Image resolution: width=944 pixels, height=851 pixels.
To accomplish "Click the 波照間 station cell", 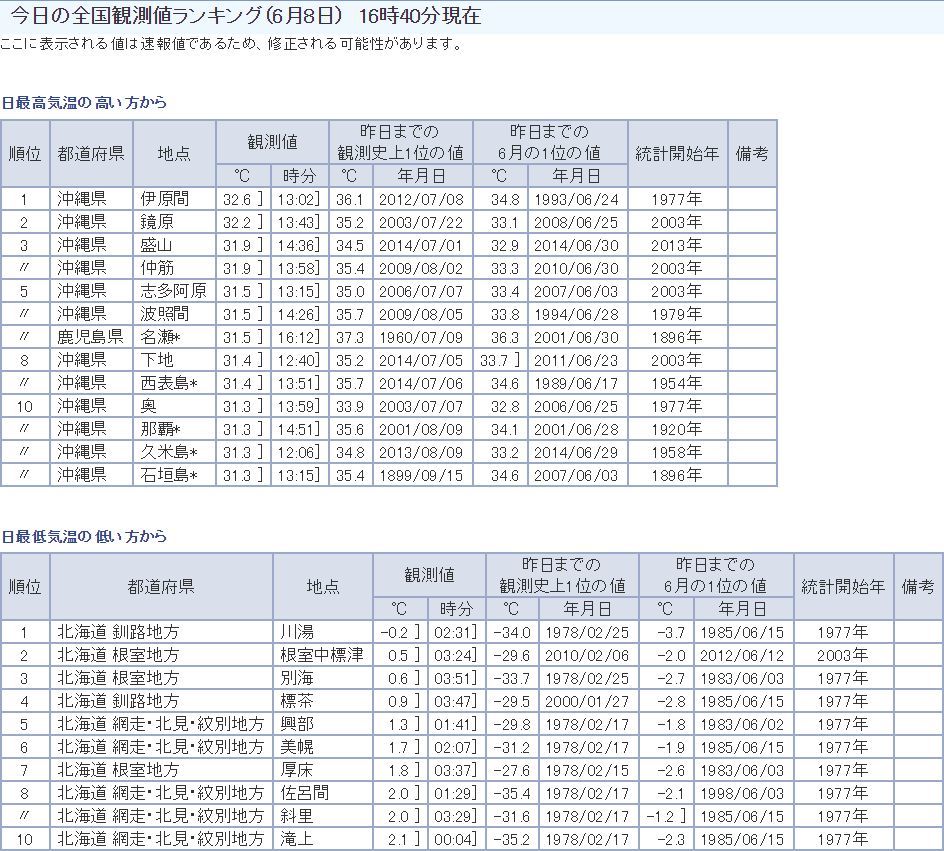I will coord(164,314).
